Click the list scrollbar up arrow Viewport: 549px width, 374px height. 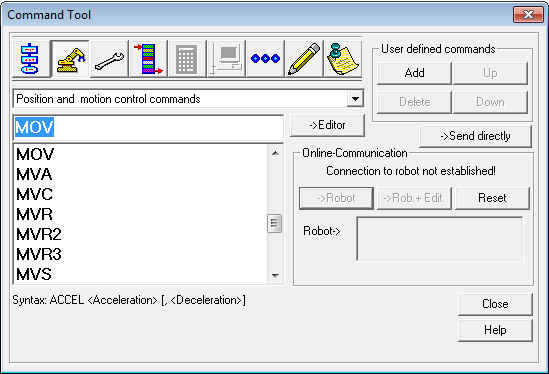[x=275, y=153]
